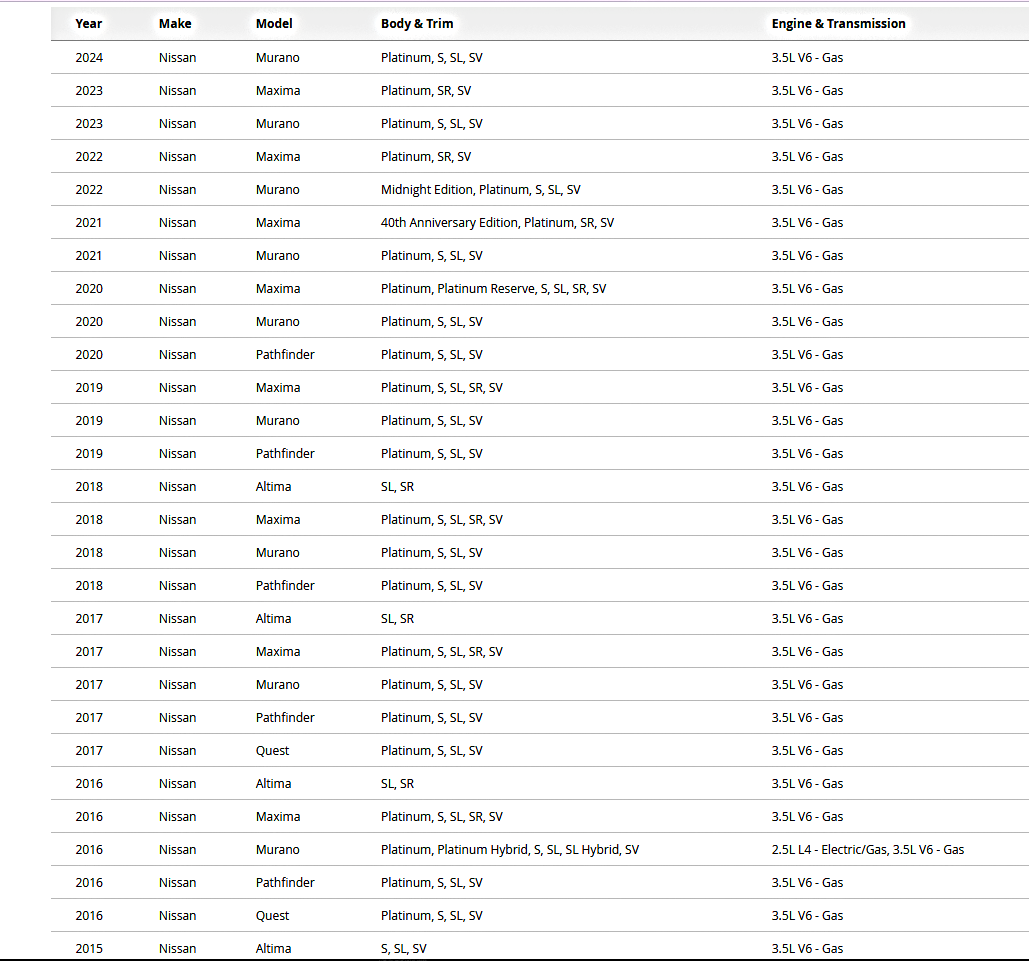Click year 2021 in the Murano row
The image size is (1029, 961).
(89, 256)
